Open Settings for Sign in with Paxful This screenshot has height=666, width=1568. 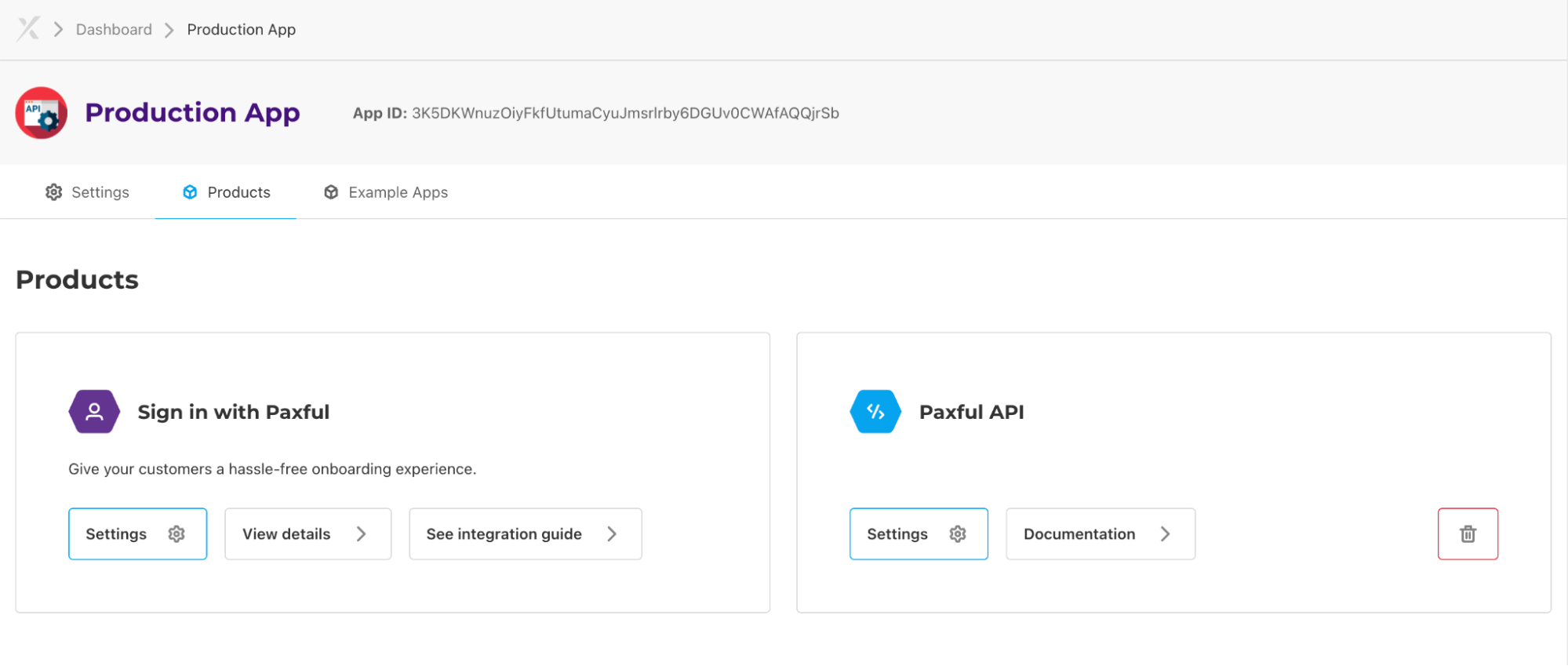pos(137,534)
